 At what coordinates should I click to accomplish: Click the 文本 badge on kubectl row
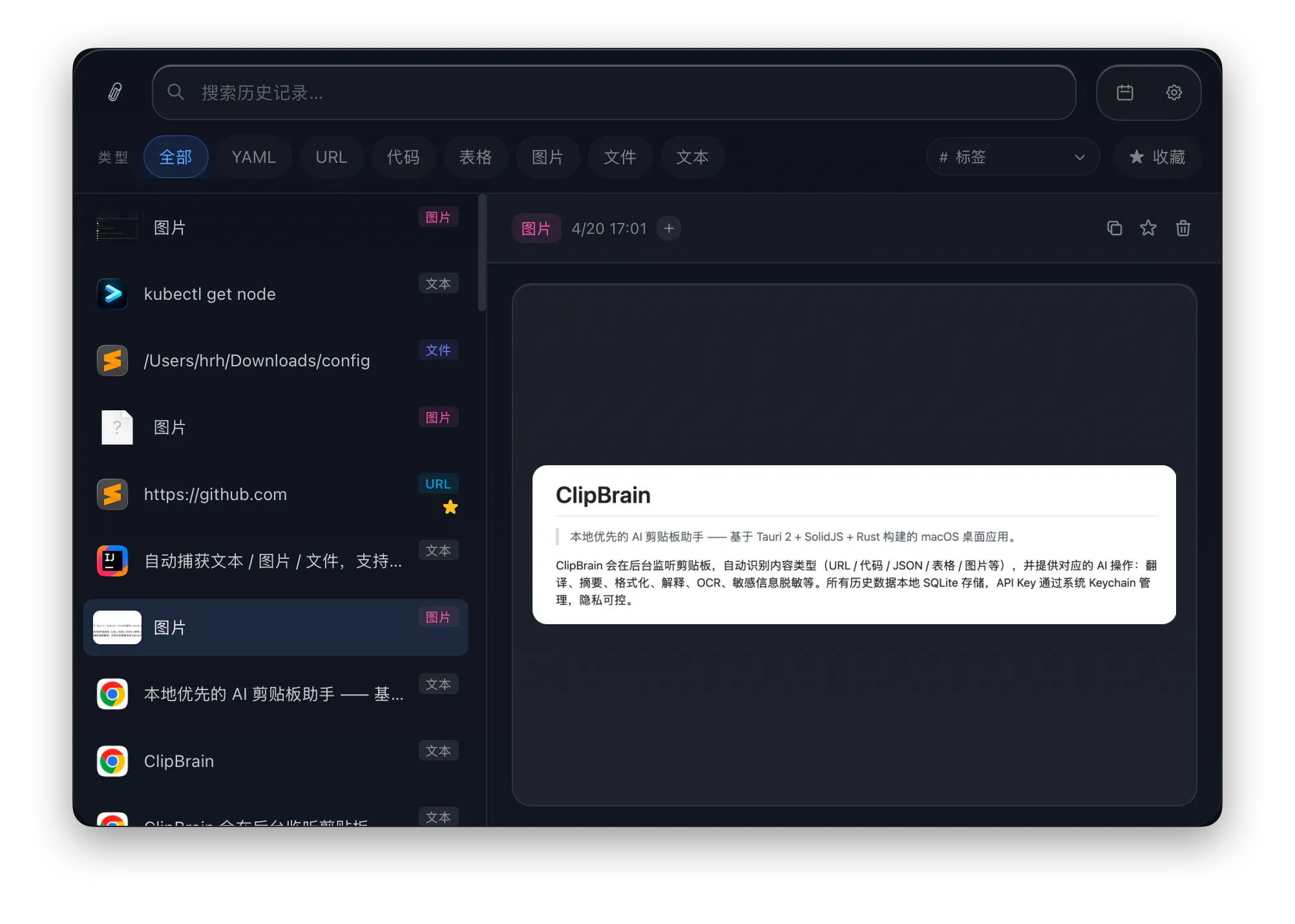pyautogui.click(x=438, y=284)
